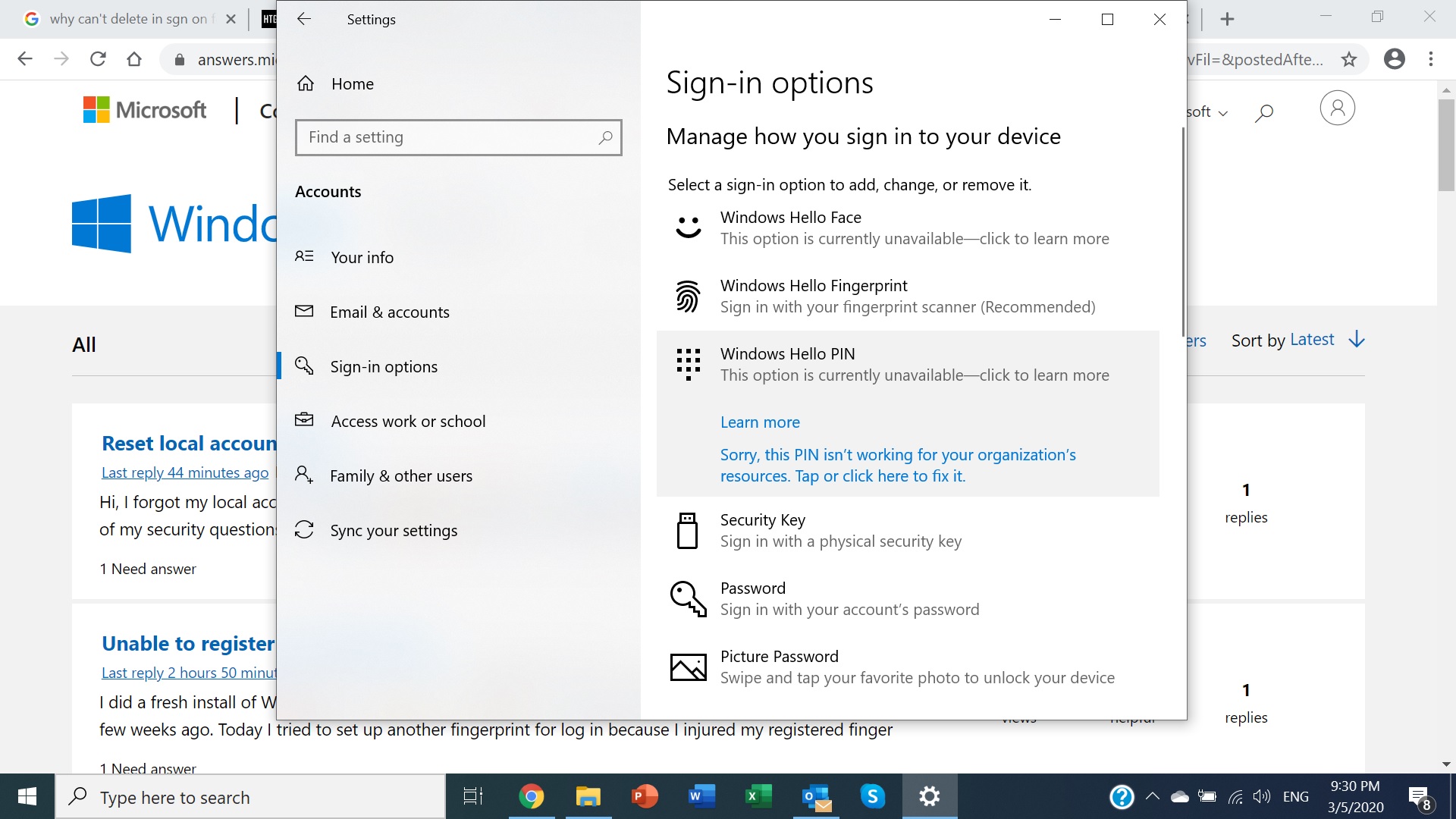Open Reset local account thread link
1456x819 pixels.
point(189,443)
